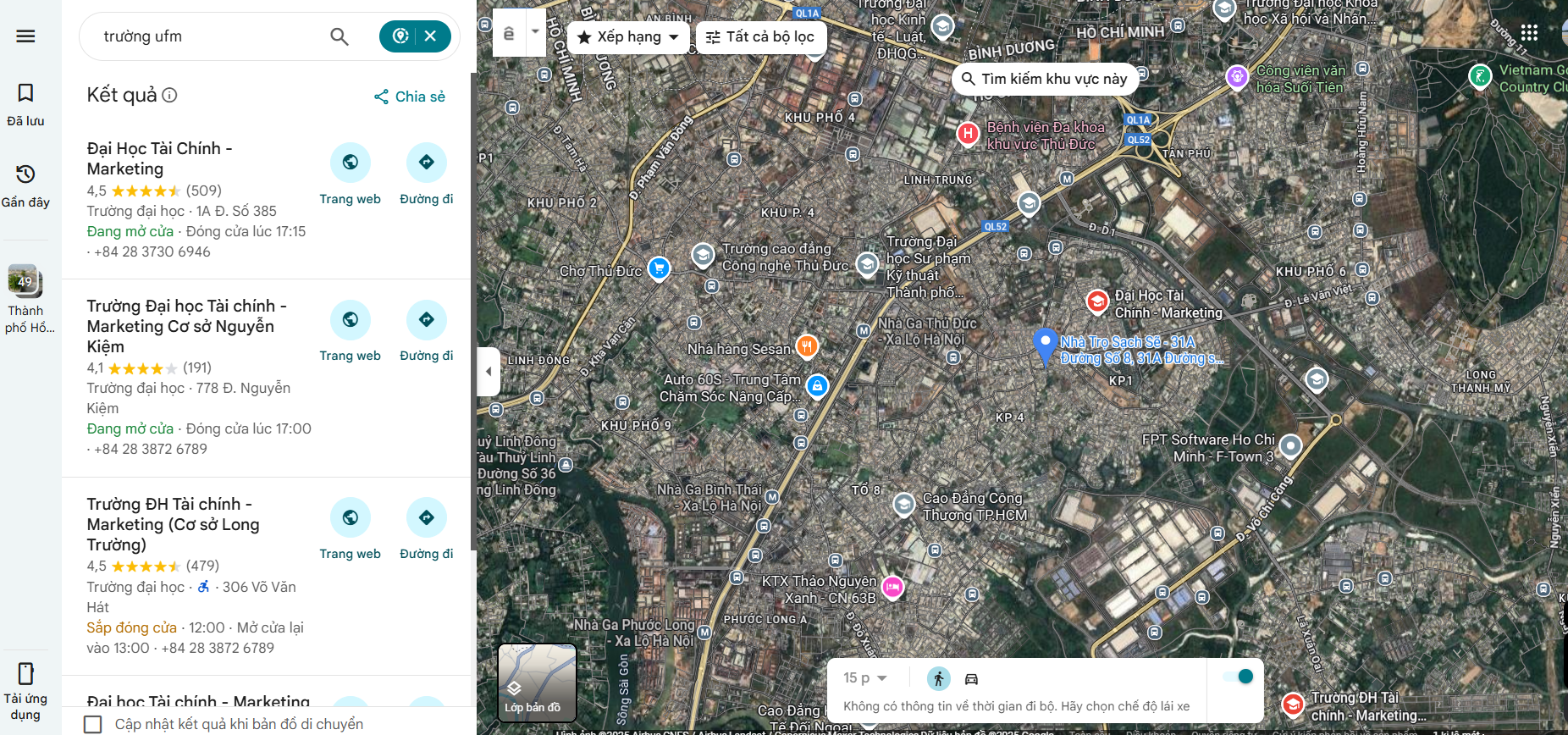Click Trường ĐH Tài chính - Marketing bottom pin
Screen dimensions: 1568x735
tap(1293, 704)
